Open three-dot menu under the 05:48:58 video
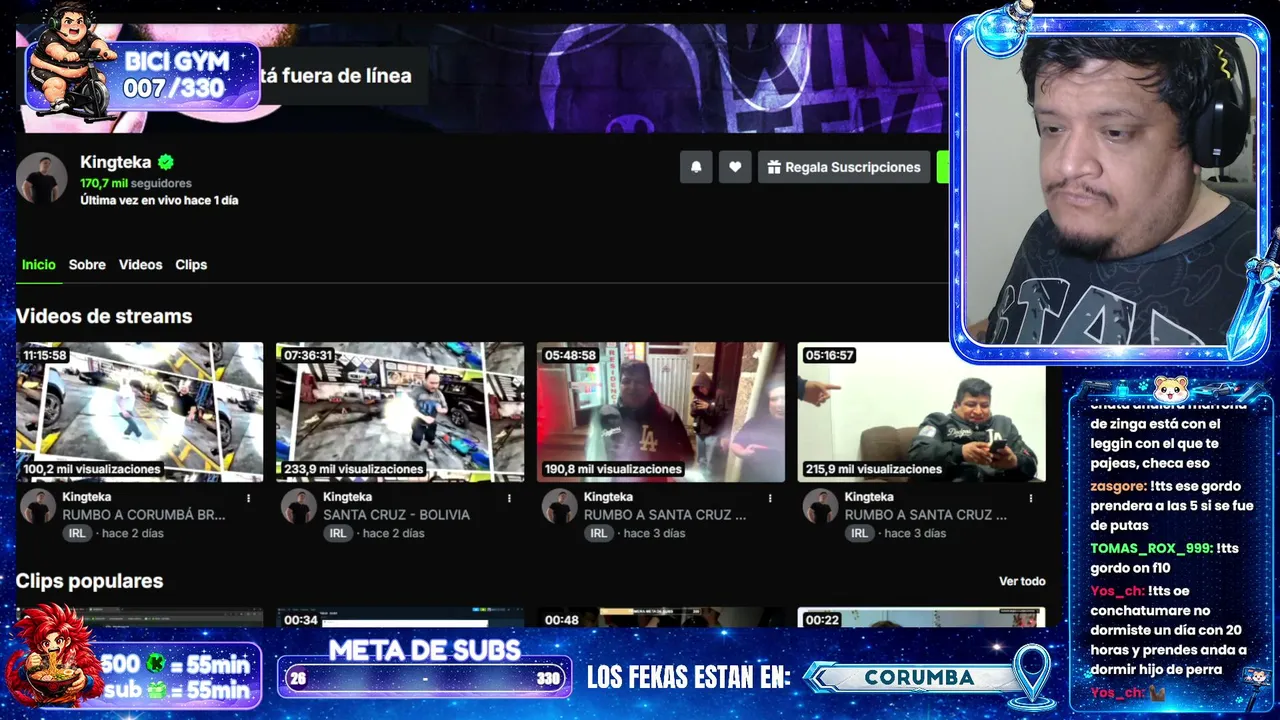Image resolution: width=1280 pixels, height=720 pixels. tap(770, 498)
